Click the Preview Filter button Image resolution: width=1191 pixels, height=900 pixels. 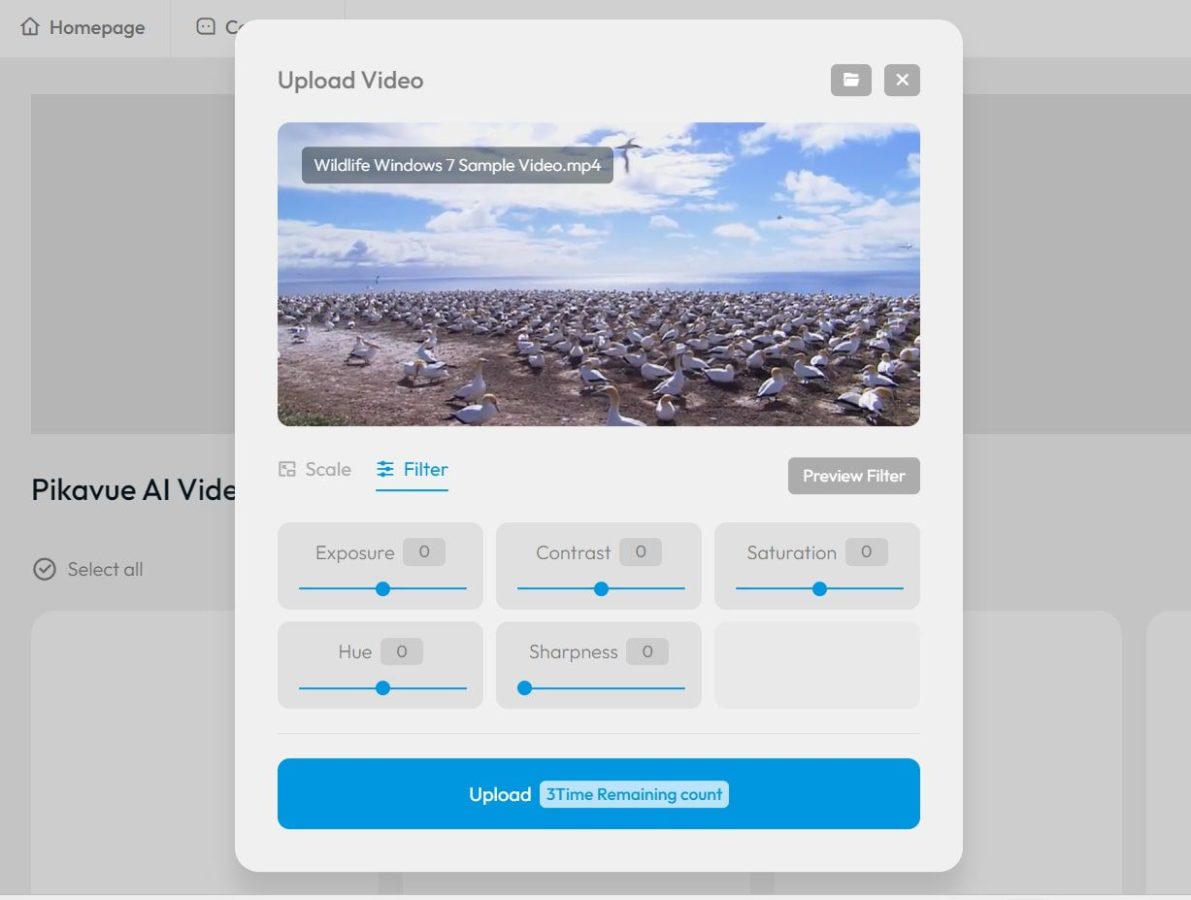pyautogui.click(x=853, y=475)
